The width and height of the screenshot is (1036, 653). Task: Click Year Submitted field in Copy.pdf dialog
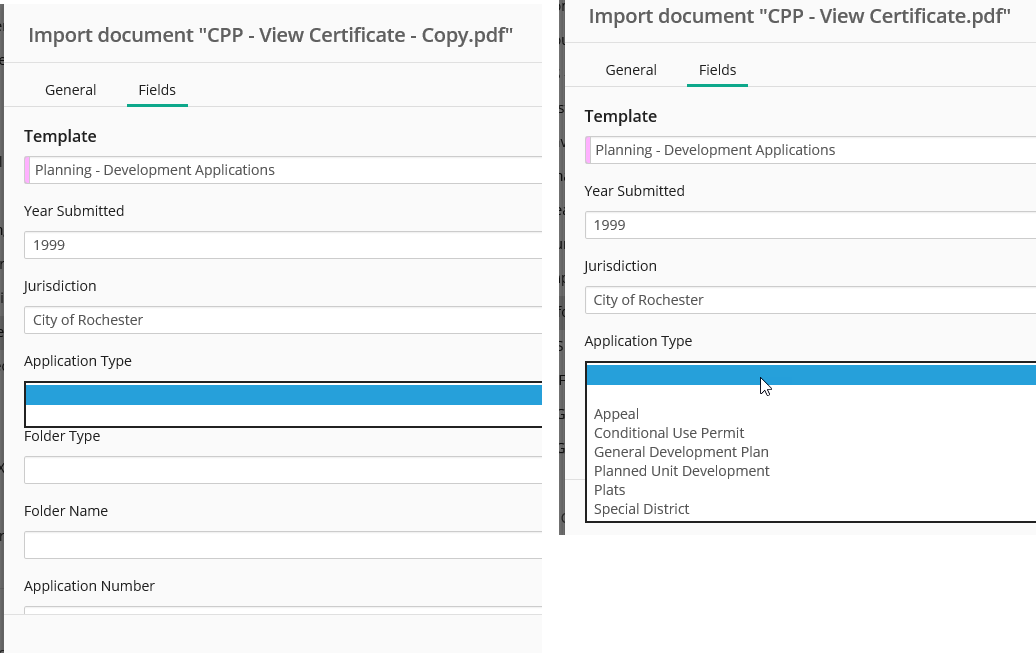(x=283, y=245)
